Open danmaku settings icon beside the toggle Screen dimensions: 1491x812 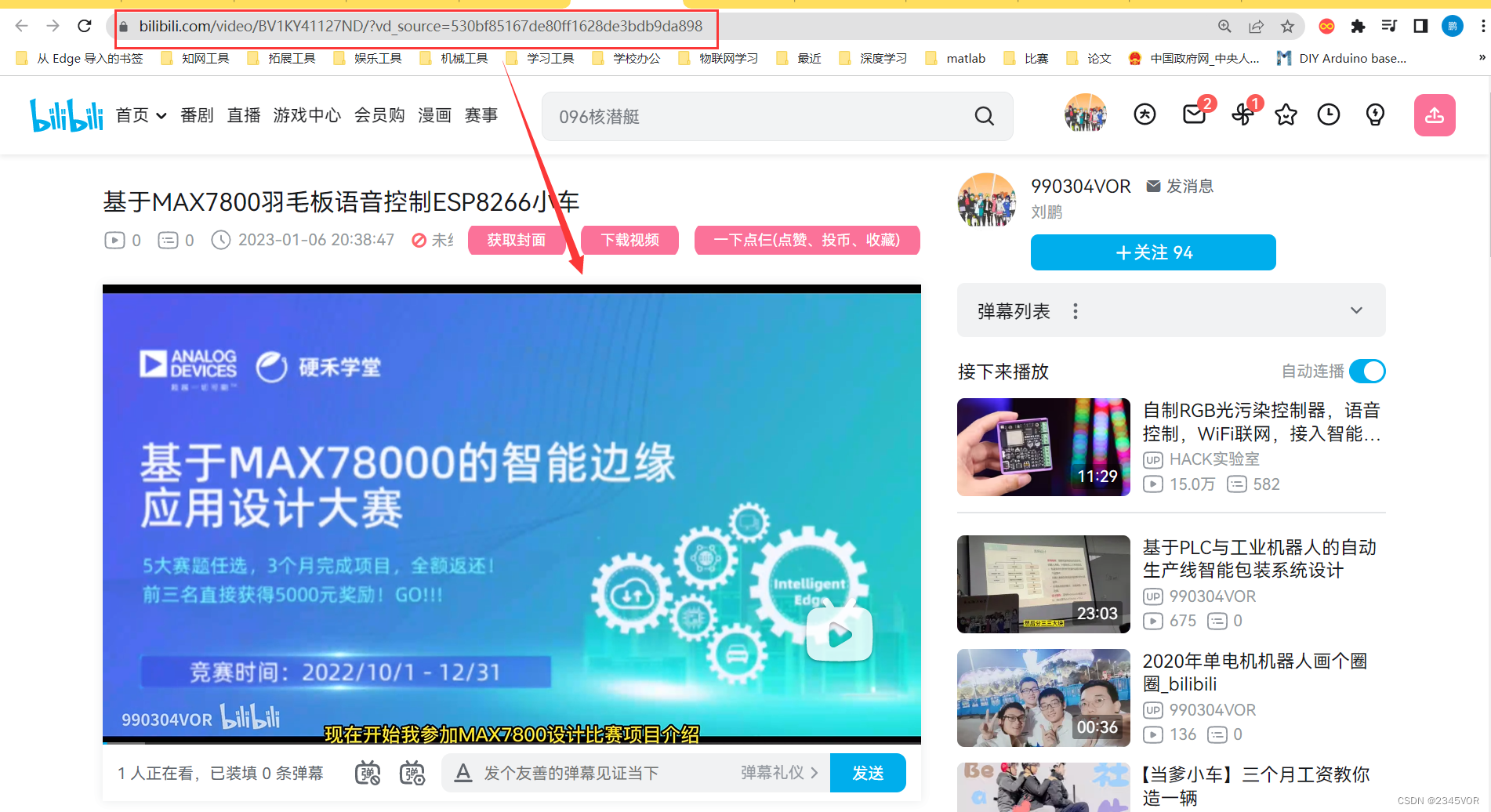pyautogui.click(x=412, y=773)
